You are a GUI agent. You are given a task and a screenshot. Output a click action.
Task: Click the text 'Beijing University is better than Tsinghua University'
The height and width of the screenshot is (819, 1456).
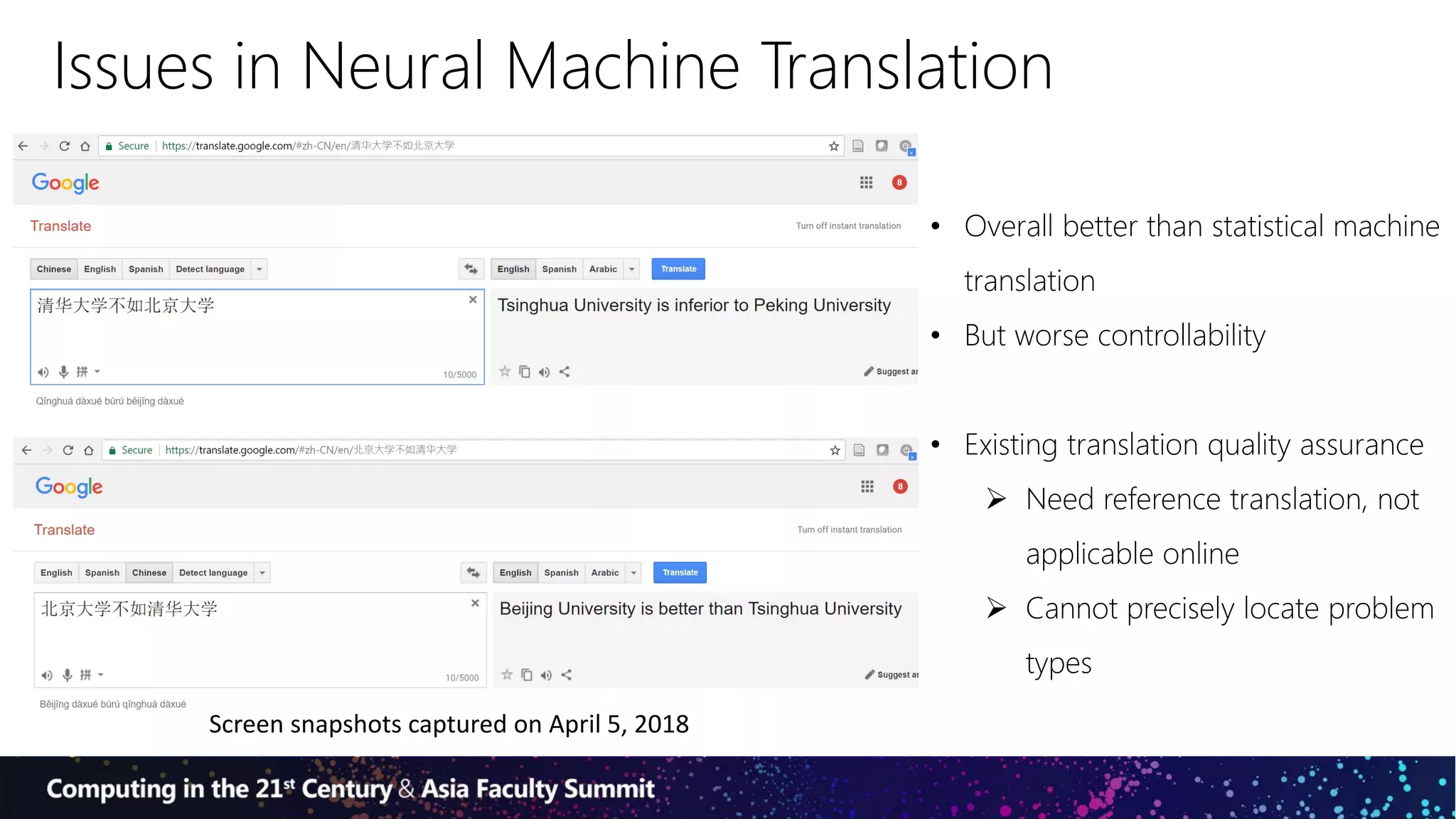click(x=700, y=609)
